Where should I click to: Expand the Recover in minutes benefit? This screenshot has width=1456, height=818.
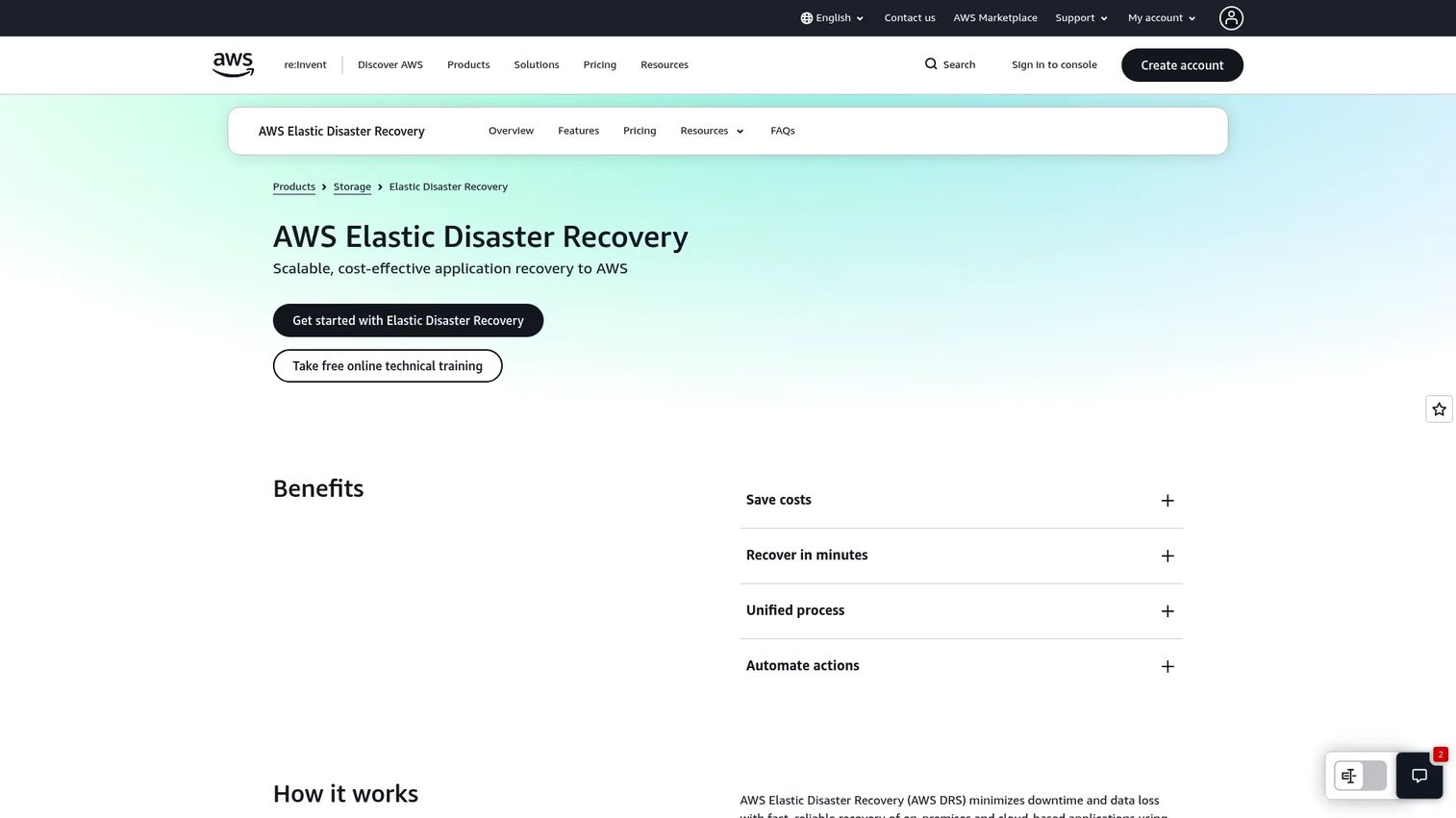coord(961,556)
